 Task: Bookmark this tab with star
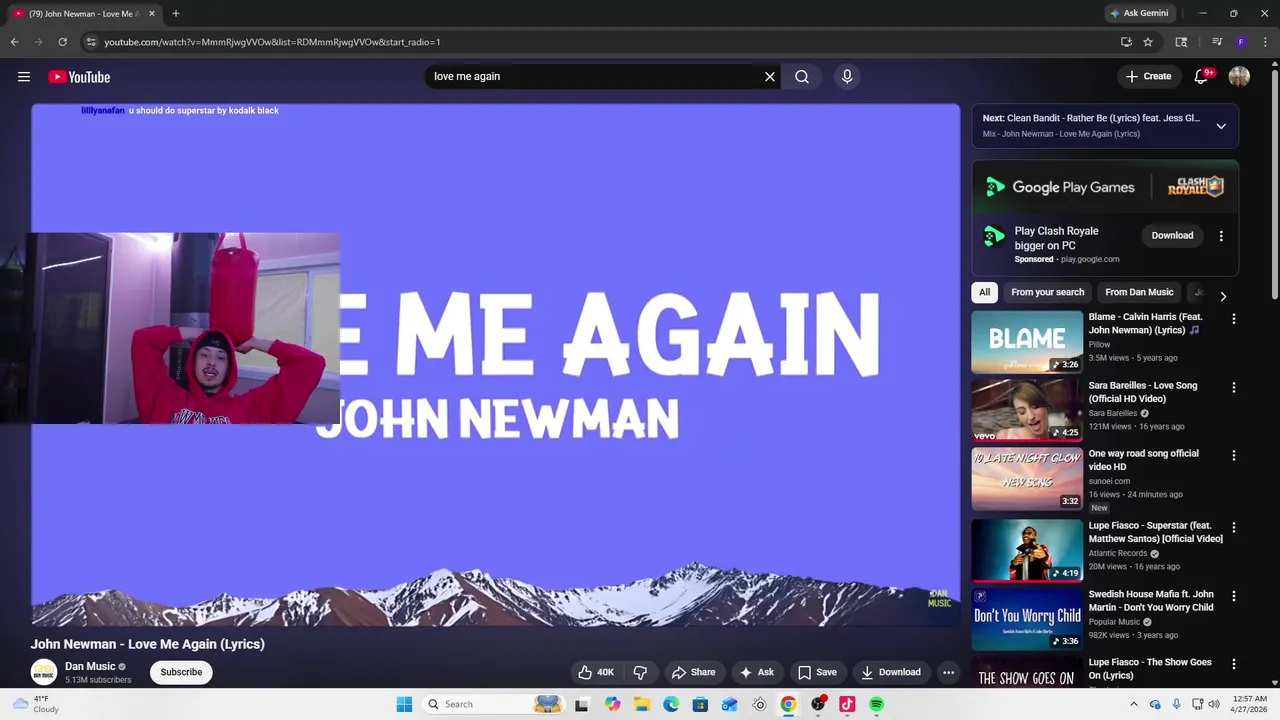click(x=1148, y=42)
